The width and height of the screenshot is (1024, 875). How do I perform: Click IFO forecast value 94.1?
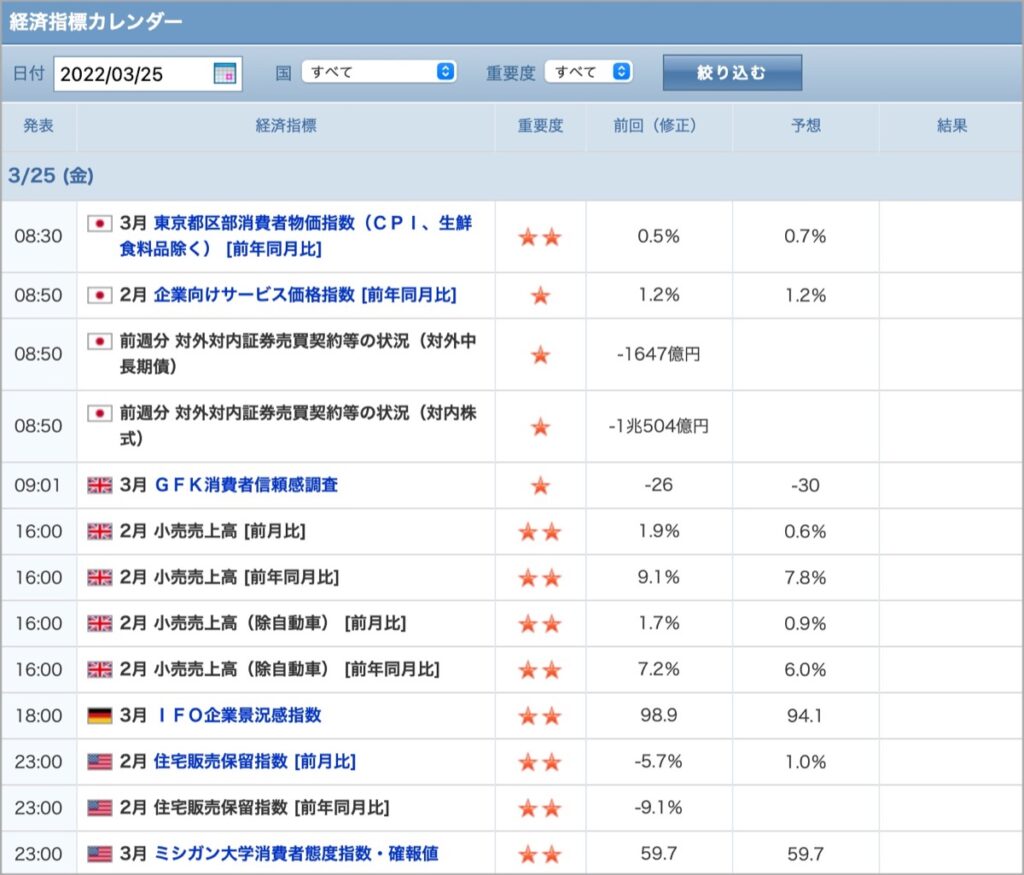(805, 716)
